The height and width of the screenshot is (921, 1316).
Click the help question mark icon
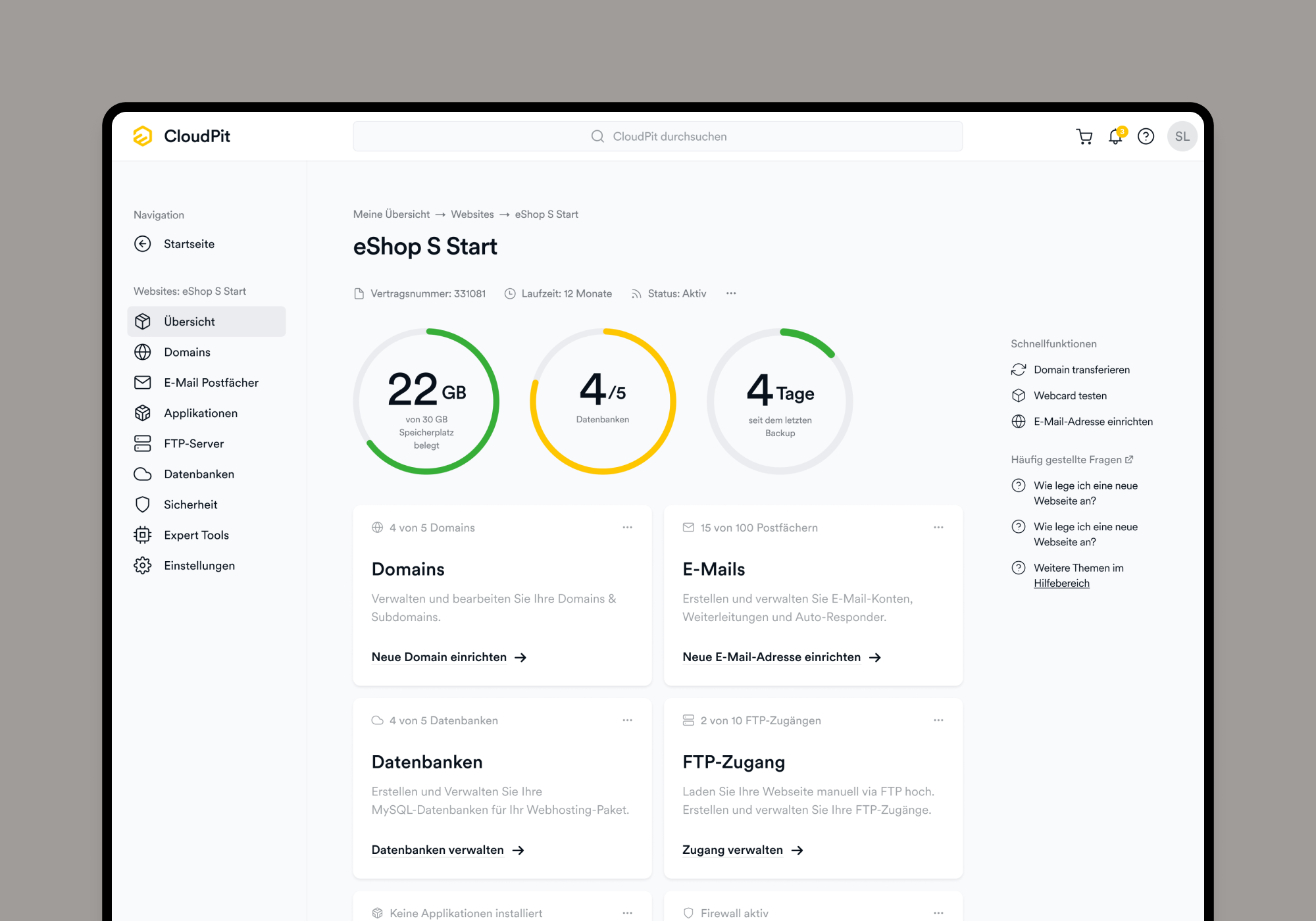coord(1146,136)
